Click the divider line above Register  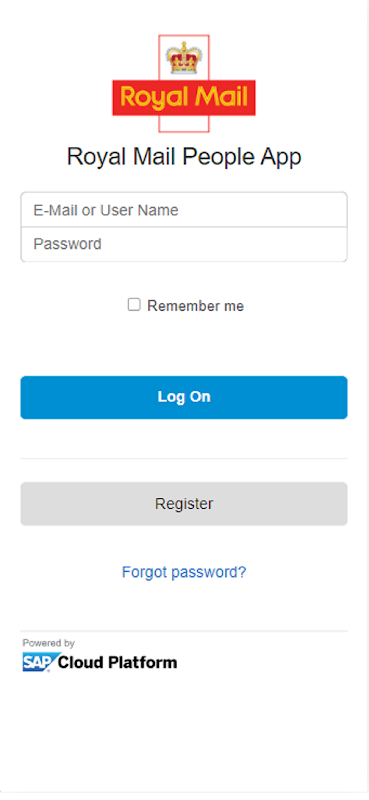[x=184, y=458]
